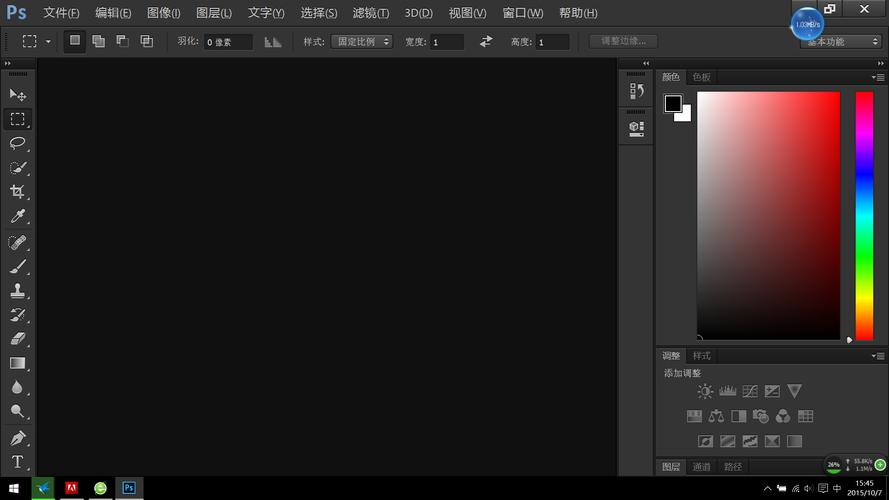Image resolution: width=889 pixels, height=500 pixels.
Task: Toggle the anti-alias option icon
Action: pyautogui.click(x=273, y=42)
